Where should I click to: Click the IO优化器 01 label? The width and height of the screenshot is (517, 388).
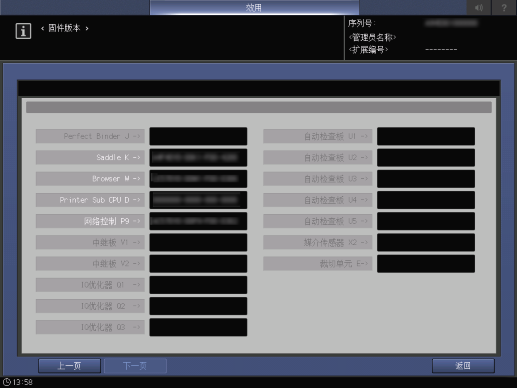90,285
